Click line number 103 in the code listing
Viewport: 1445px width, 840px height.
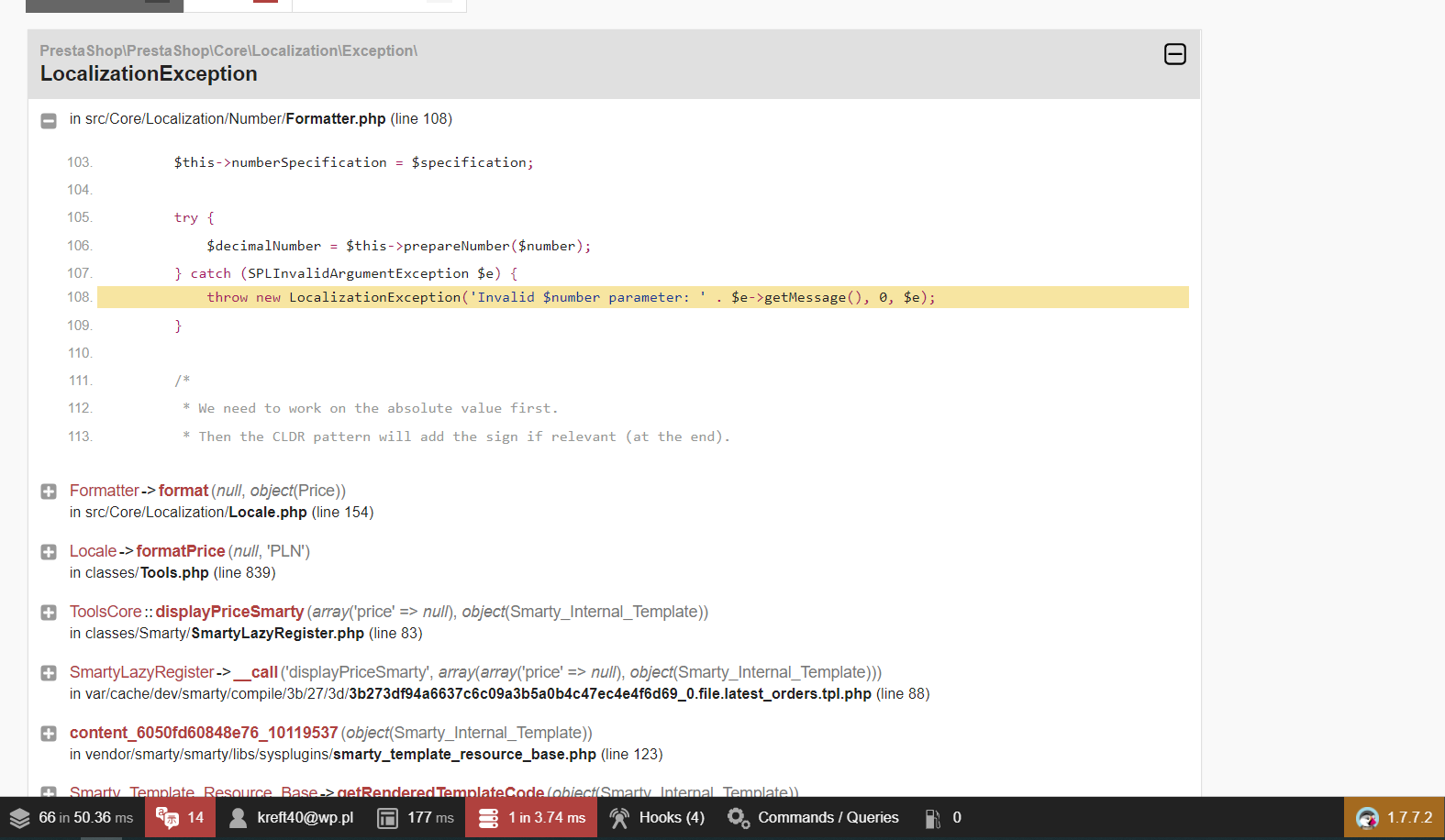point(80,162)
